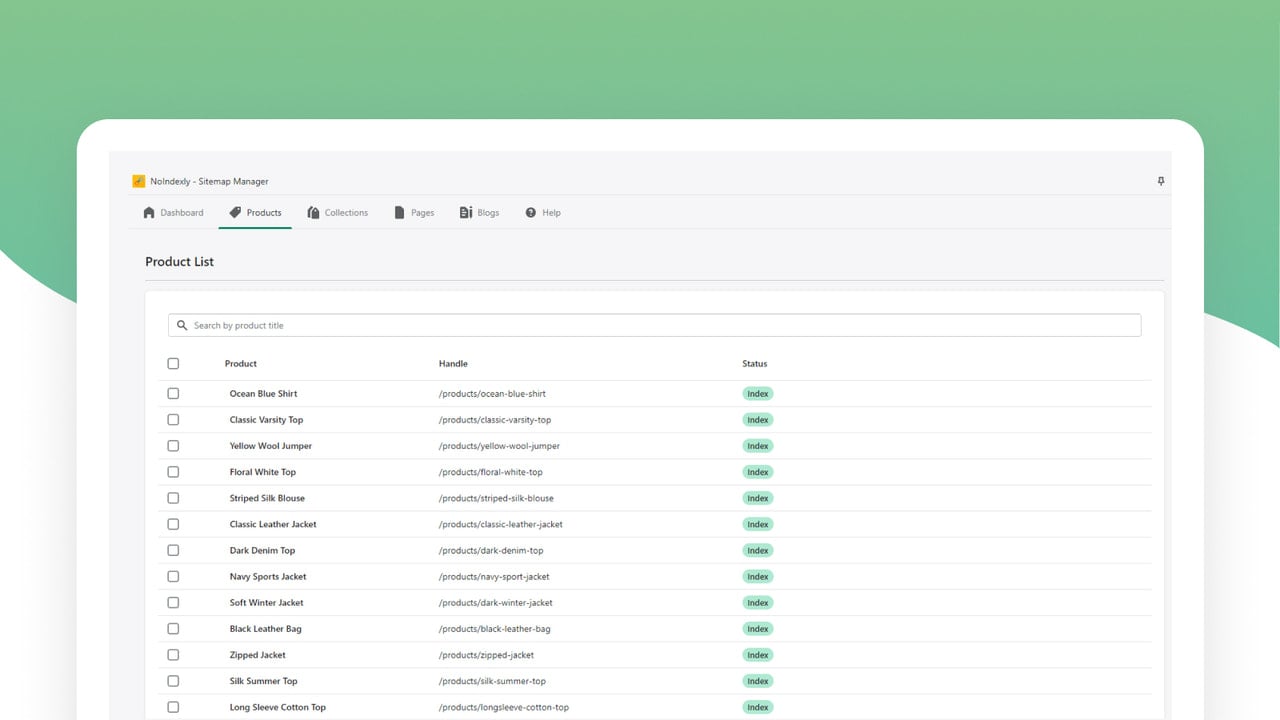Click the Products tag icon
The image size is (1280, 720).
235,212
